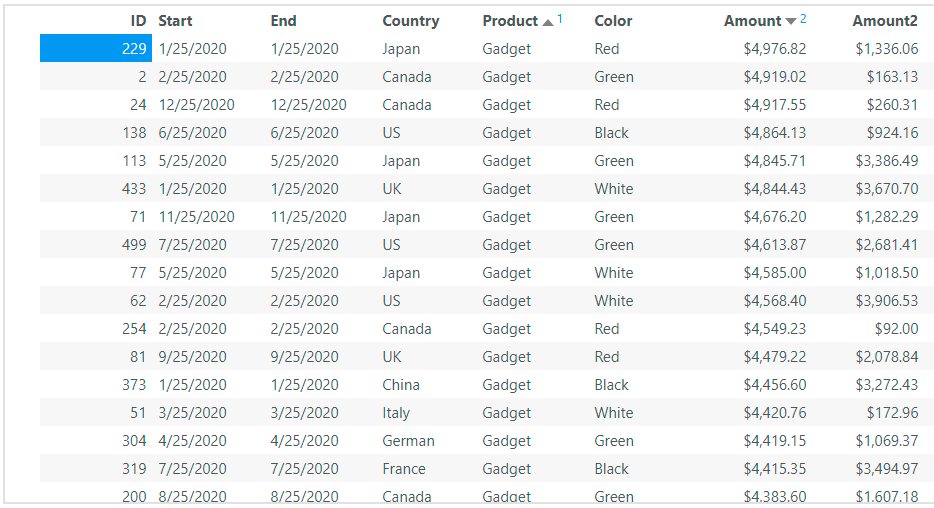Click the Country cell reading German
Image resolution: width=934 pixels, height=508 pixels.
pyautogui.click(x=408, y=441)
